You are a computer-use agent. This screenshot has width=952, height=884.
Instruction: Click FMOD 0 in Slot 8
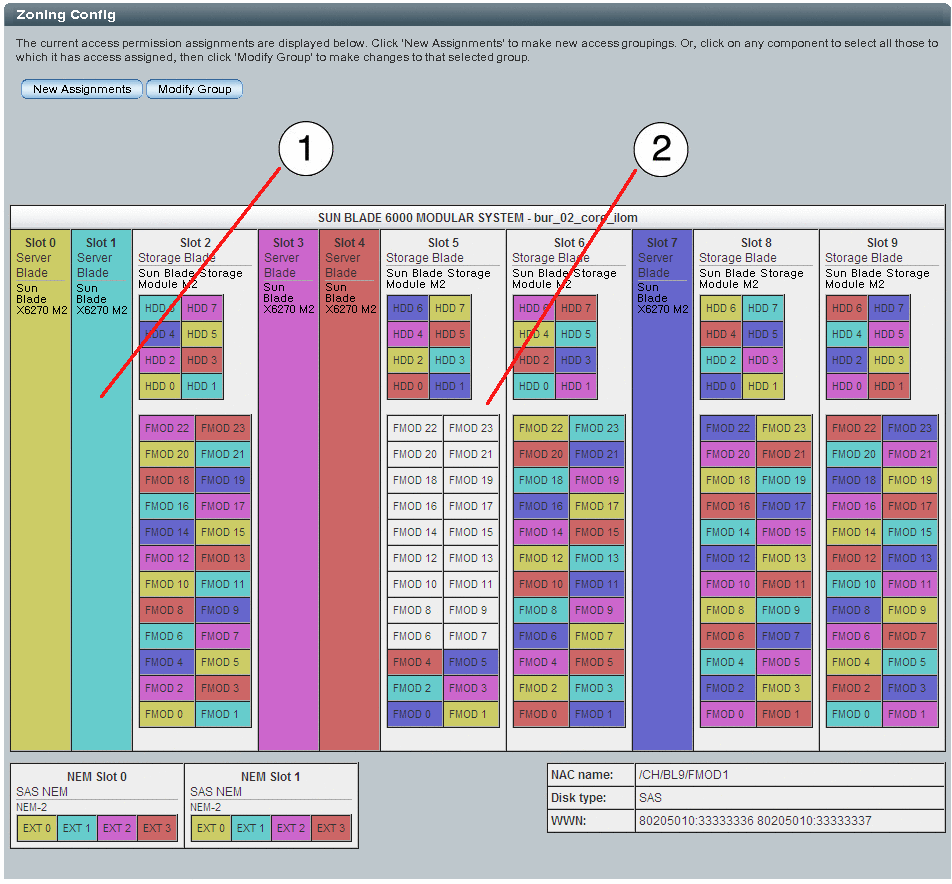click(728, 715)
